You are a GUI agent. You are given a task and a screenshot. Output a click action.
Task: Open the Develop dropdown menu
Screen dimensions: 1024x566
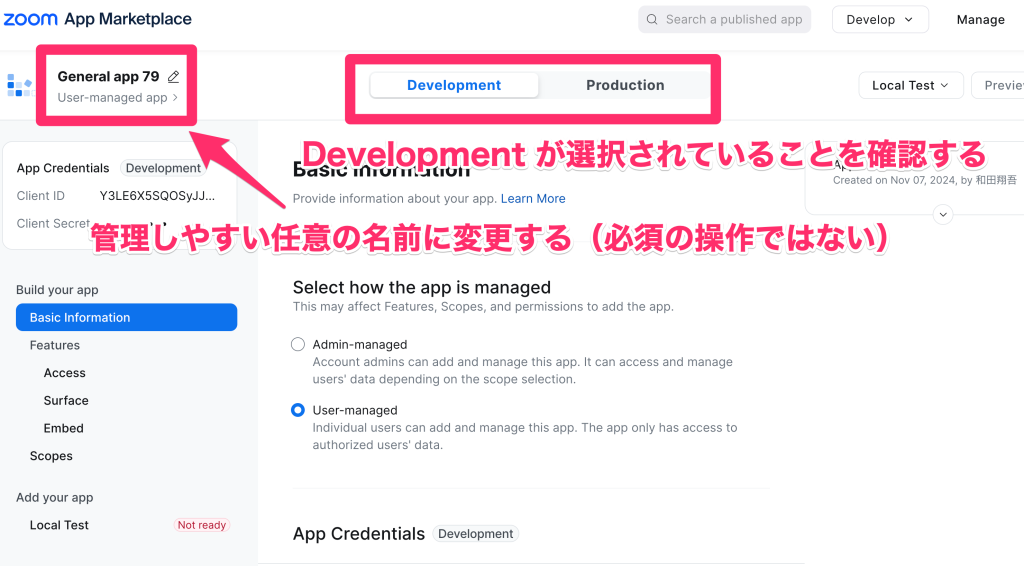pyautogui.click(x=880, y=19)
